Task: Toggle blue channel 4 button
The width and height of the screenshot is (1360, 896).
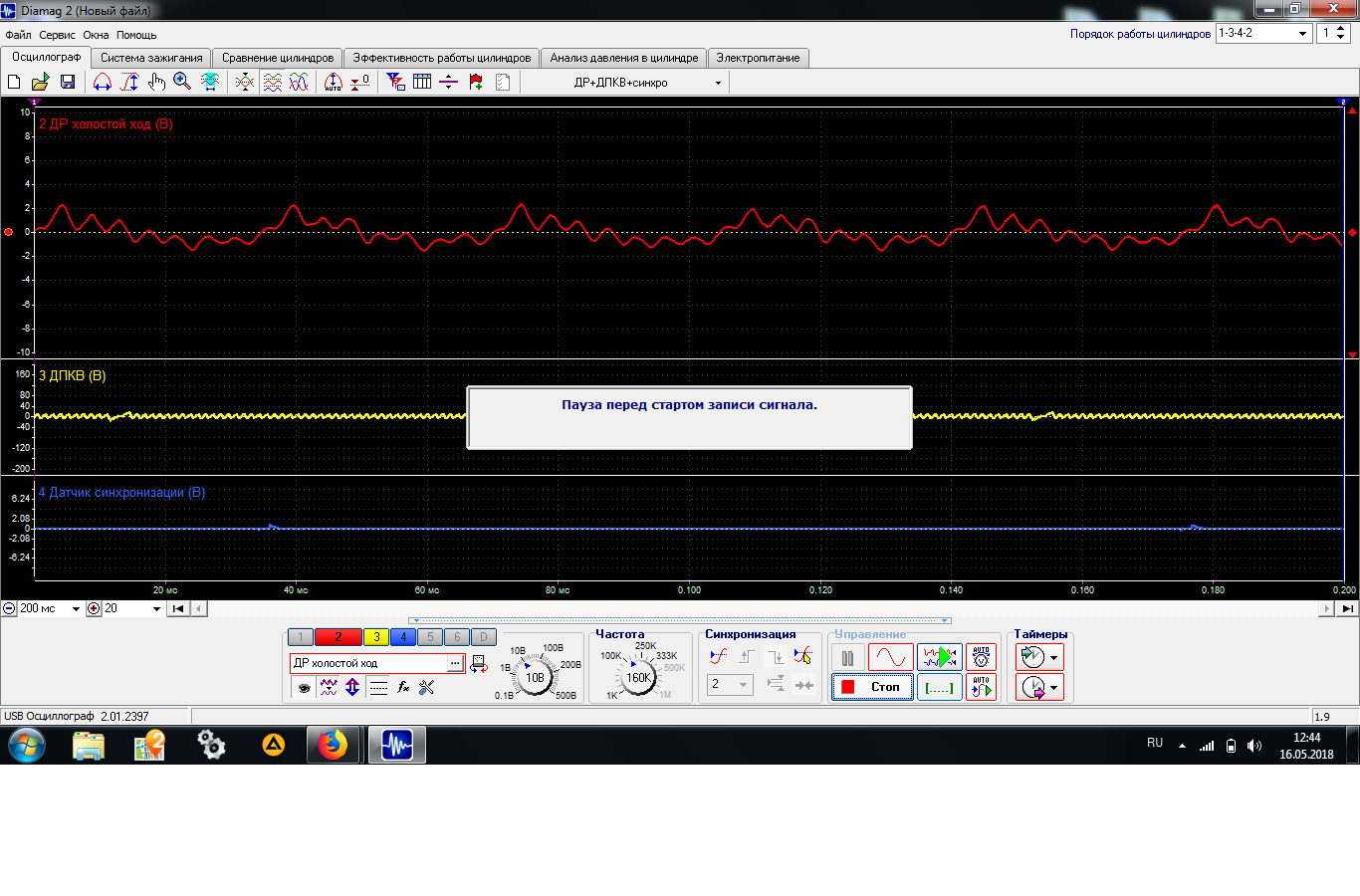Action: [x=403, y=637]
